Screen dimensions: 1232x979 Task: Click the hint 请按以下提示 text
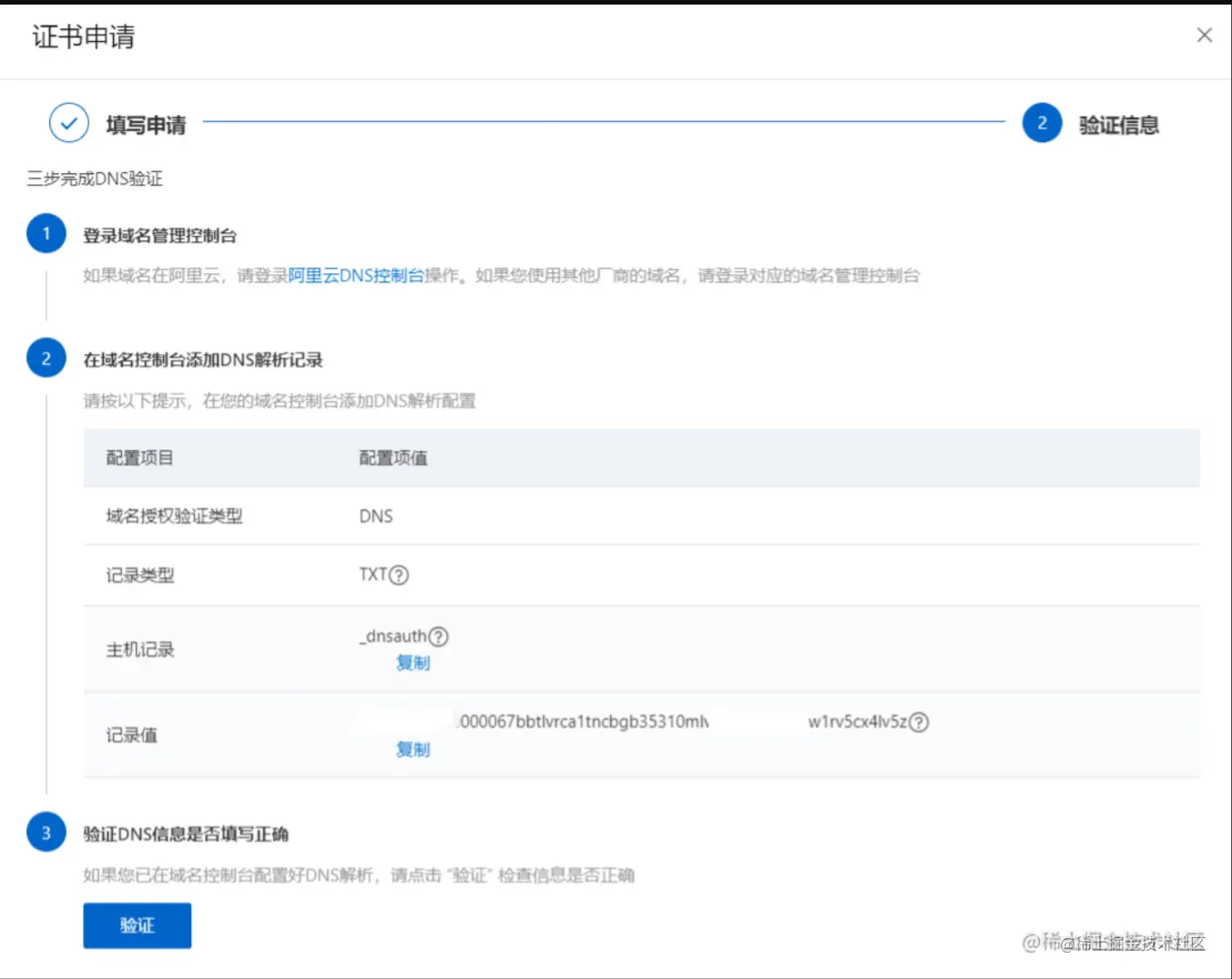coord(280,401)
